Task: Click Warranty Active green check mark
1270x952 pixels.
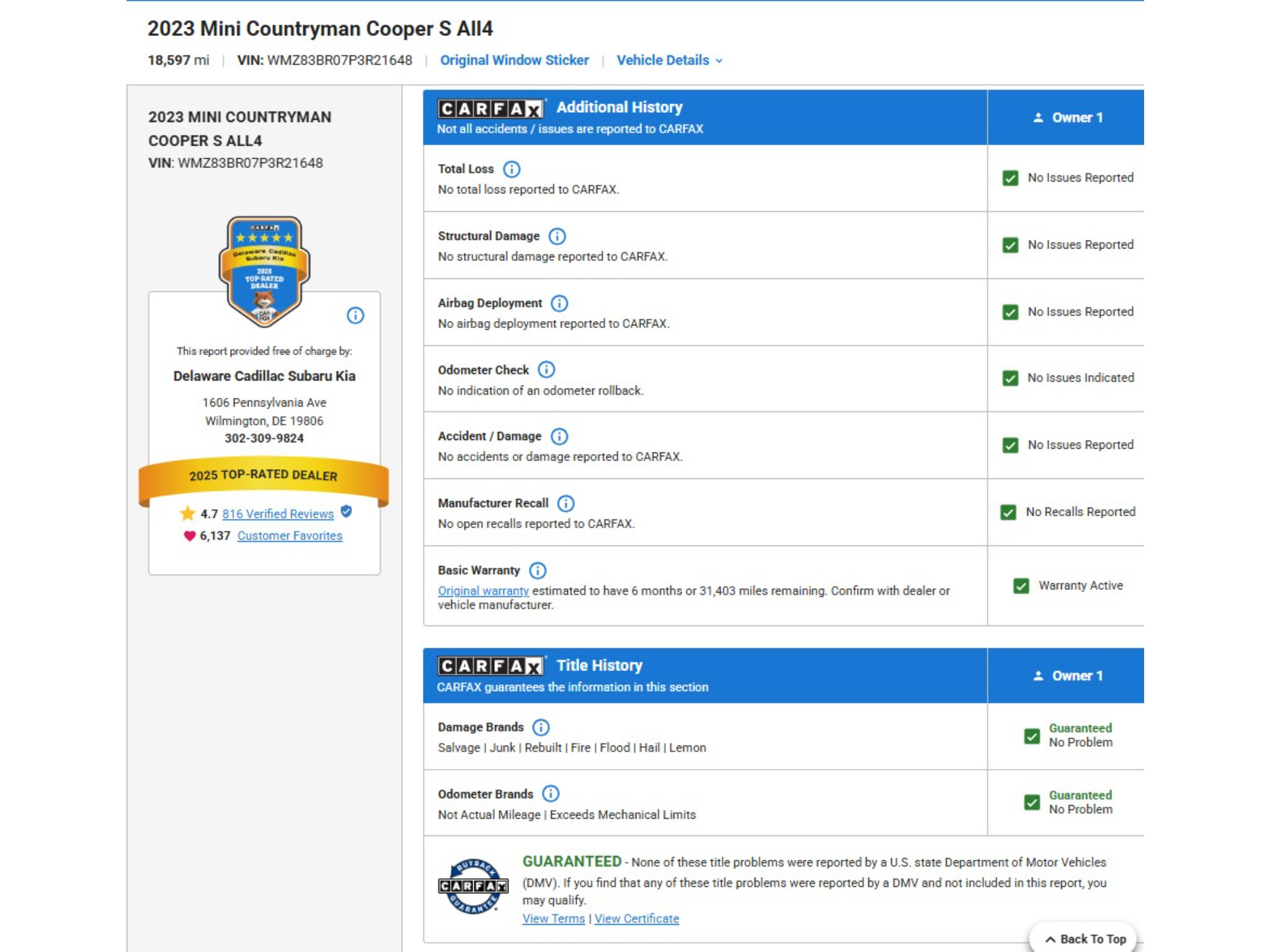Action: coord(1021,586)
